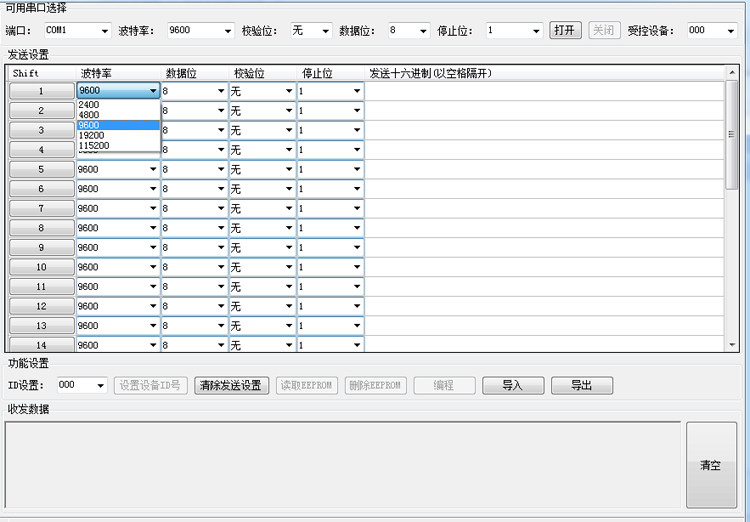The image size is (750, 522).
Task: Select 2400 in the baud rate list
Action: coord(119,104)
